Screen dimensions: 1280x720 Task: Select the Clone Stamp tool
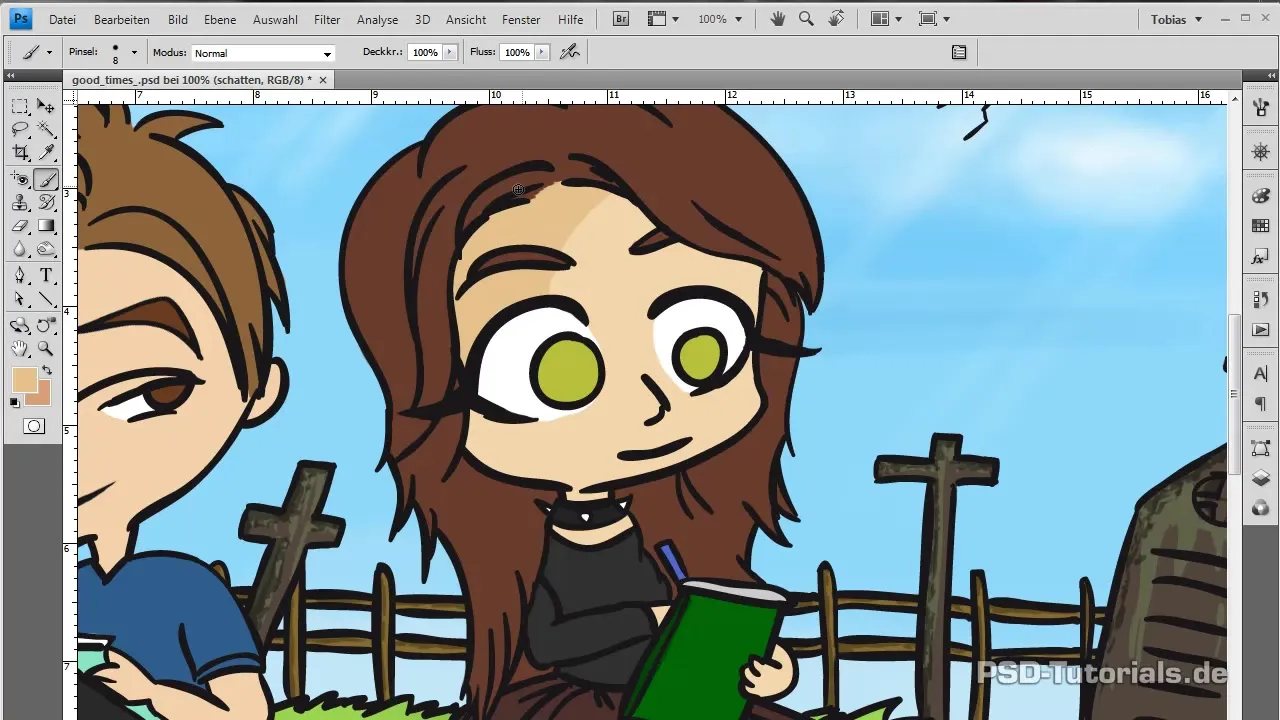pyautogui.click(x=20, y=203)
